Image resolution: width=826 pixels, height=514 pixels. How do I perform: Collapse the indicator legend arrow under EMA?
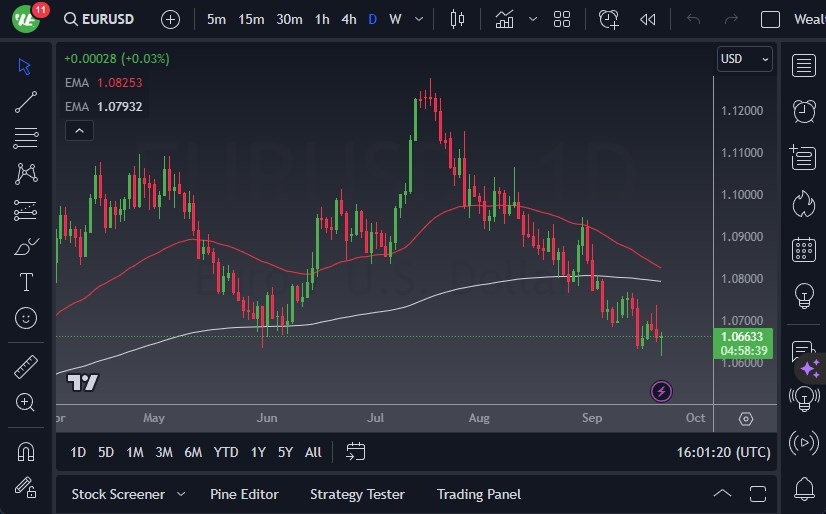pos(78,130)
